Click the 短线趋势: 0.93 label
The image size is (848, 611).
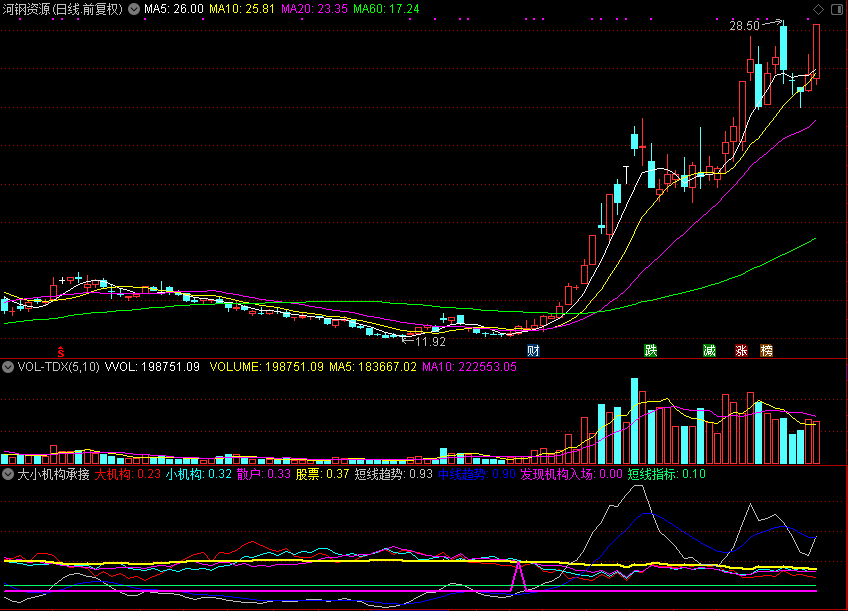click(x=394, y=475)
